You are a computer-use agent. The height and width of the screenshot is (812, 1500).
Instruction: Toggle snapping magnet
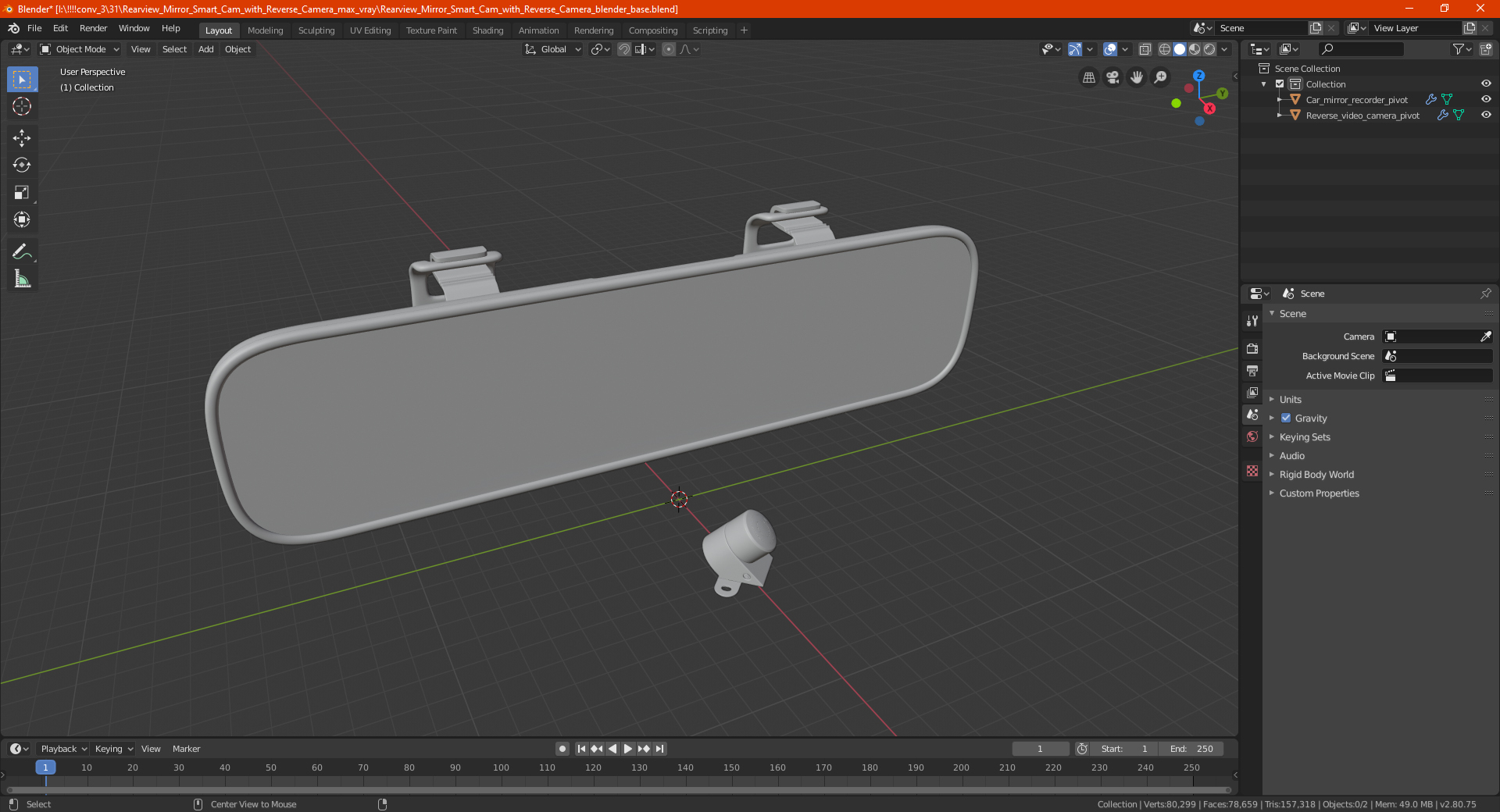[623, 49]
